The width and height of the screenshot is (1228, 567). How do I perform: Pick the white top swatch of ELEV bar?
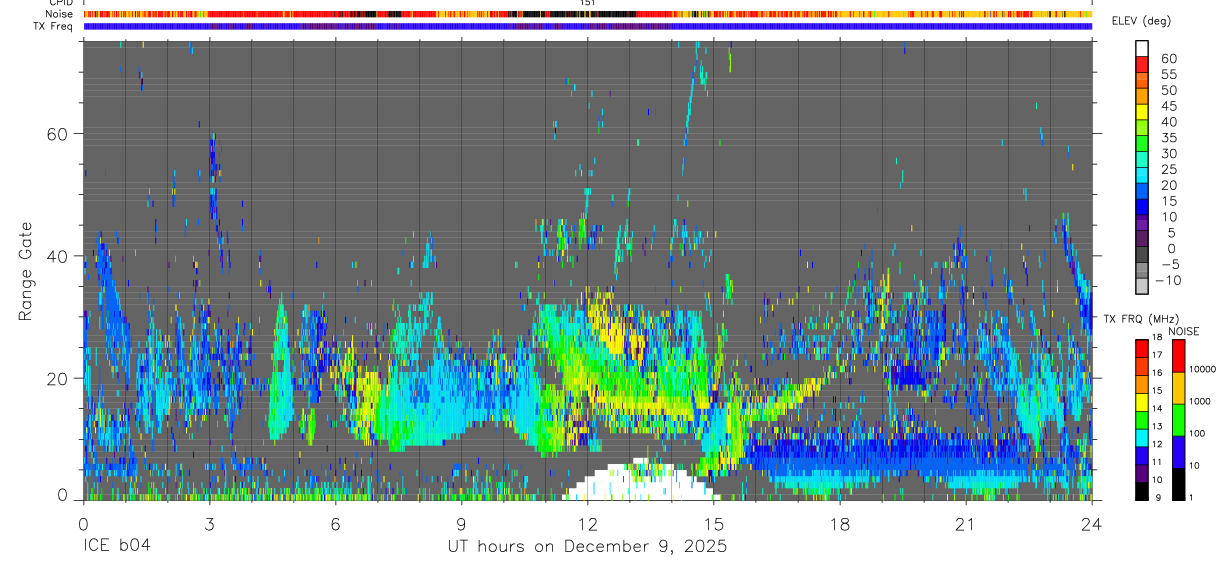(x=1142, y=48)
